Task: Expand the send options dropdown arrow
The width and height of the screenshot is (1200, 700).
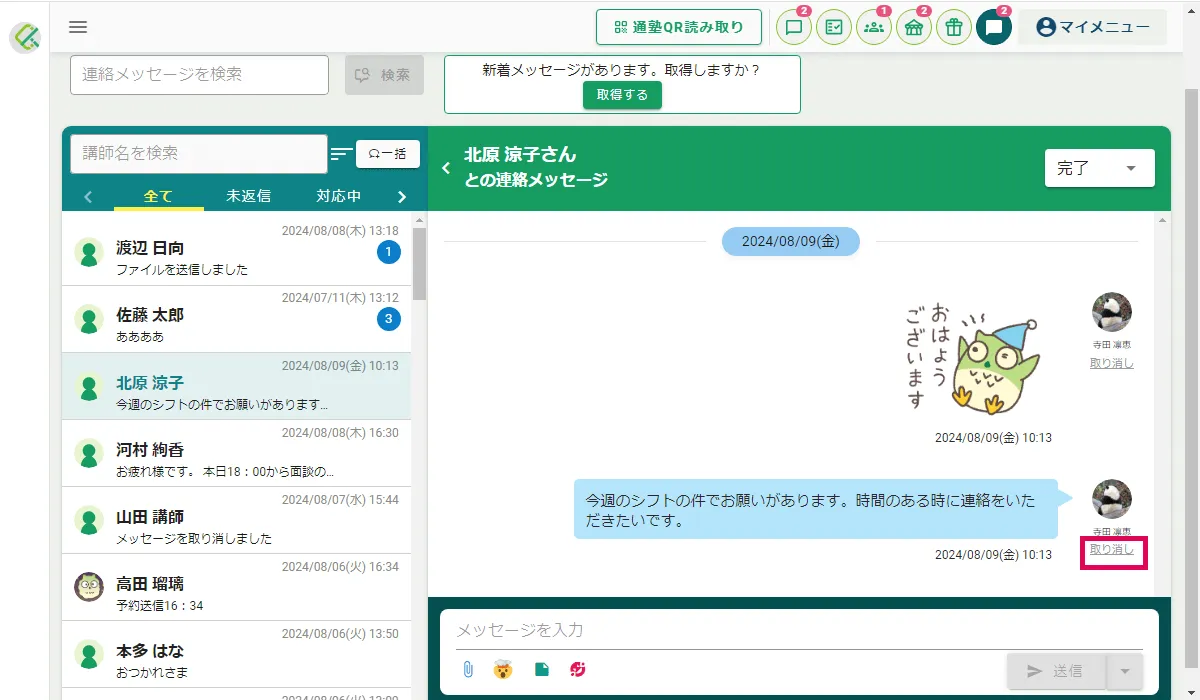Action: [x=1125, y=671]
